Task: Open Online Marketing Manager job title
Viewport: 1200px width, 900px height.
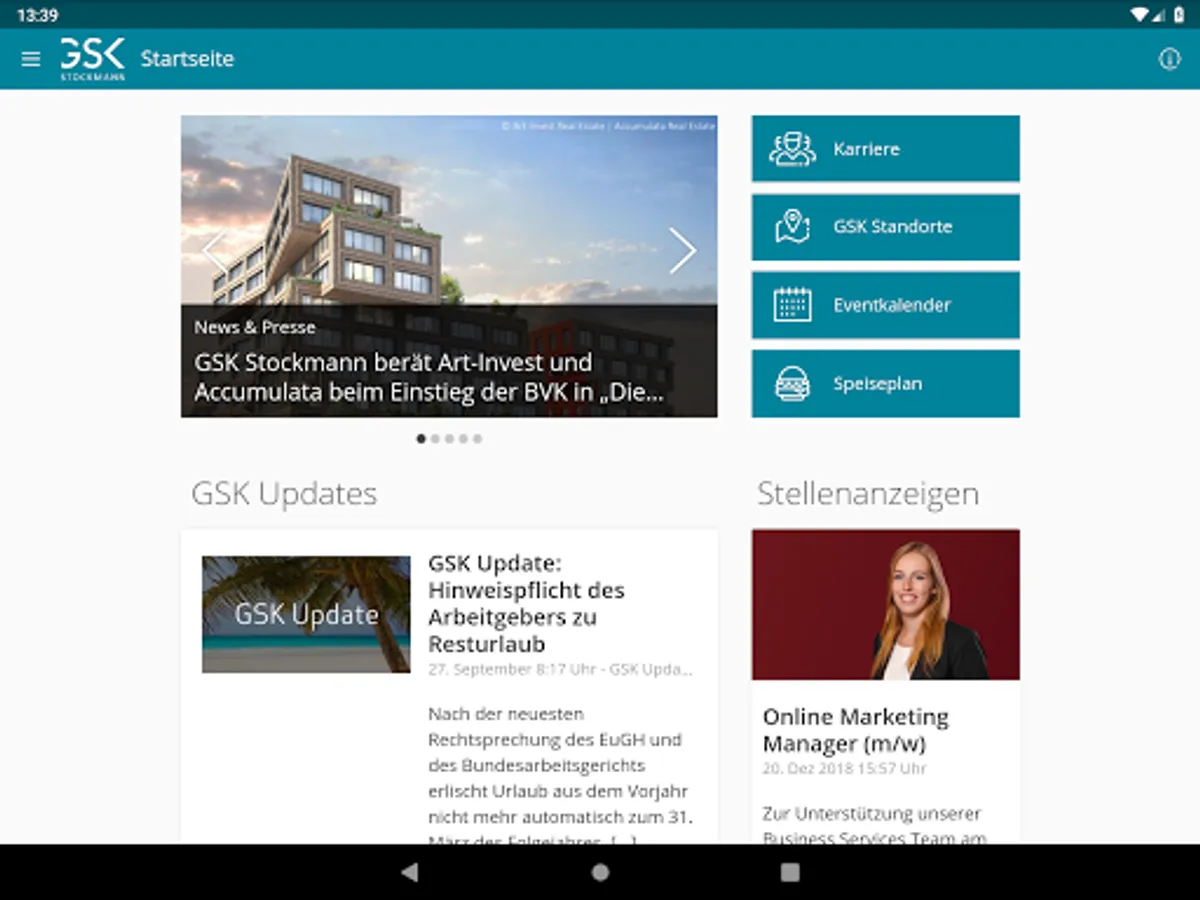Action: click(x=856, y=730)
